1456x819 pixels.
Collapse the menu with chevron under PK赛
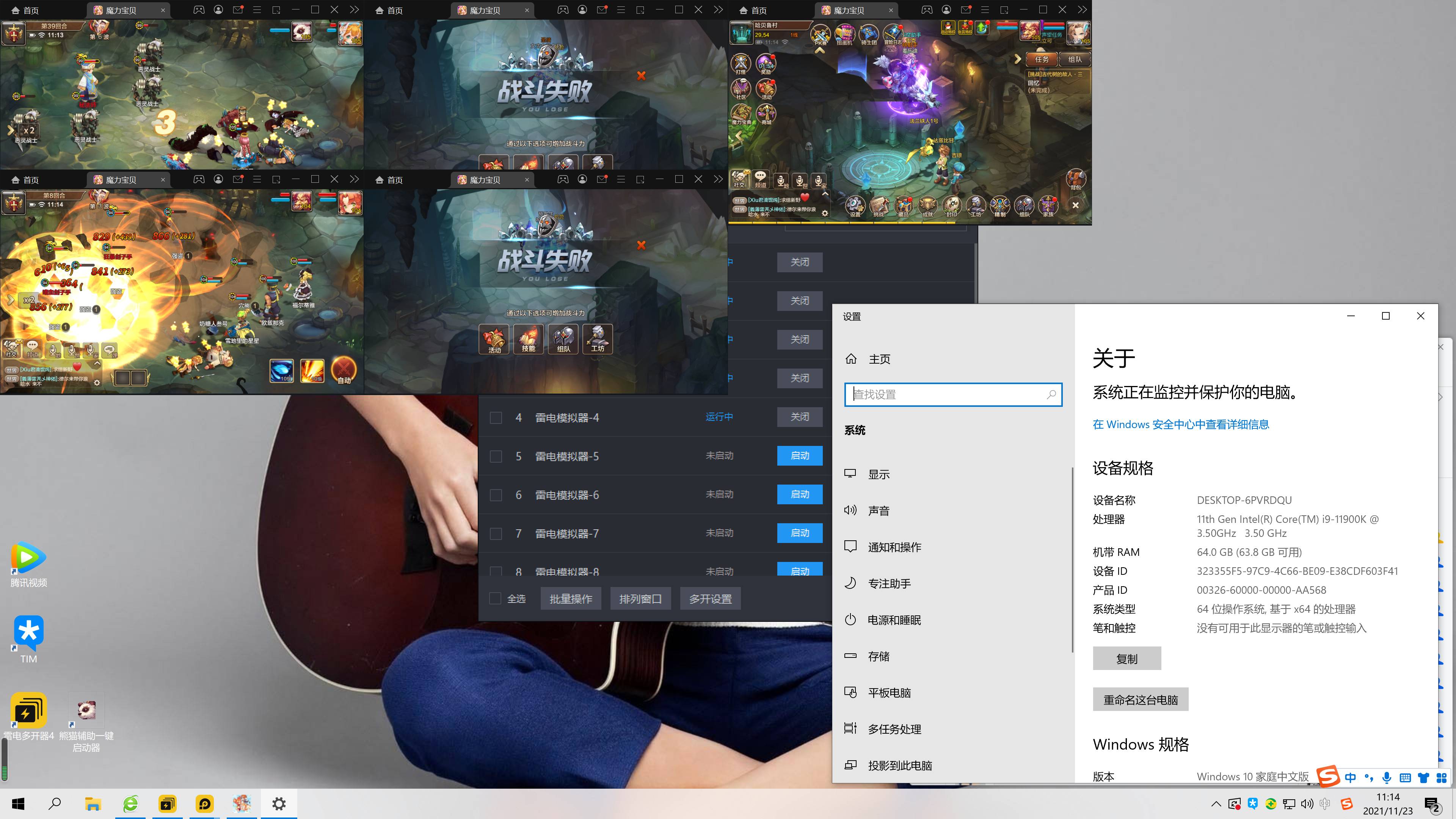pos(819,50)
